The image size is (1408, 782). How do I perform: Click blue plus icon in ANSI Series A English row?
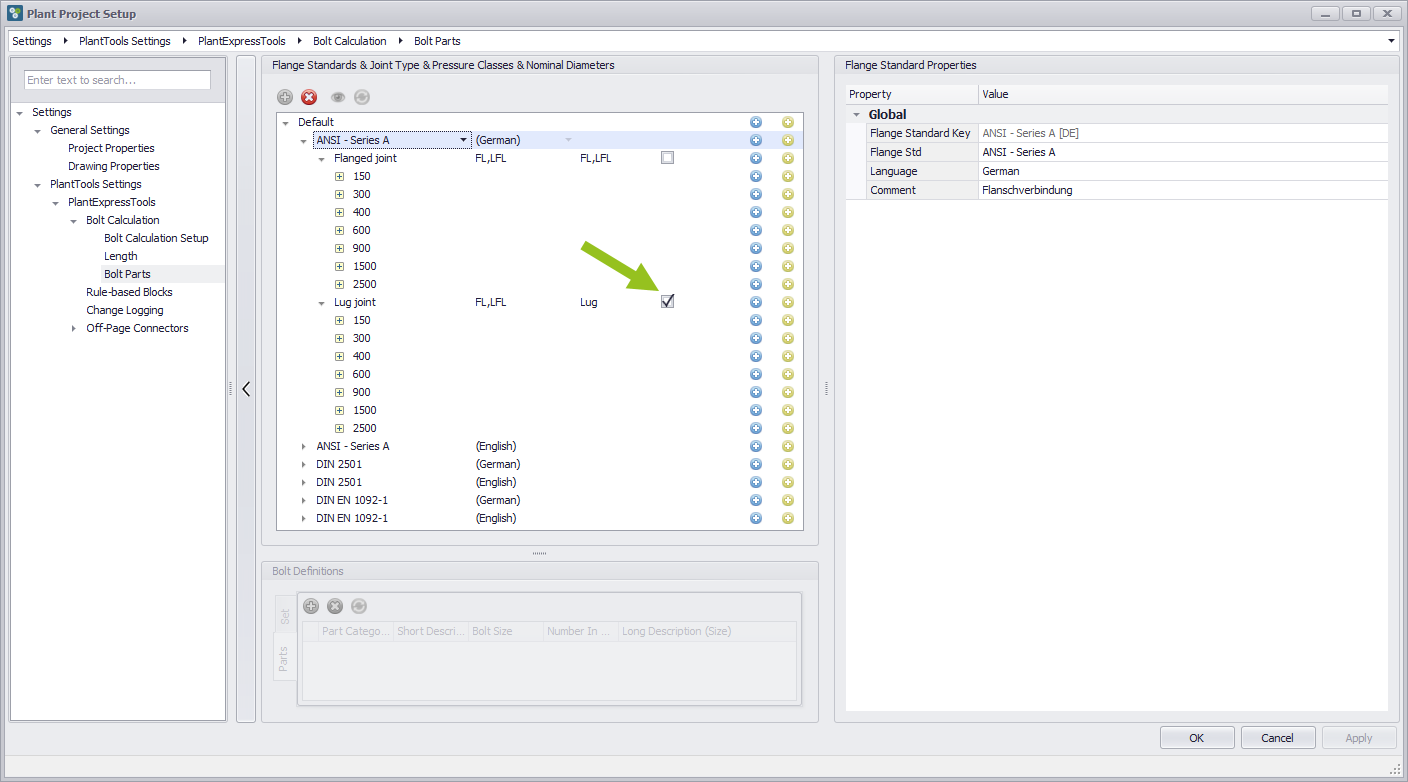click(x=756, y=446)
